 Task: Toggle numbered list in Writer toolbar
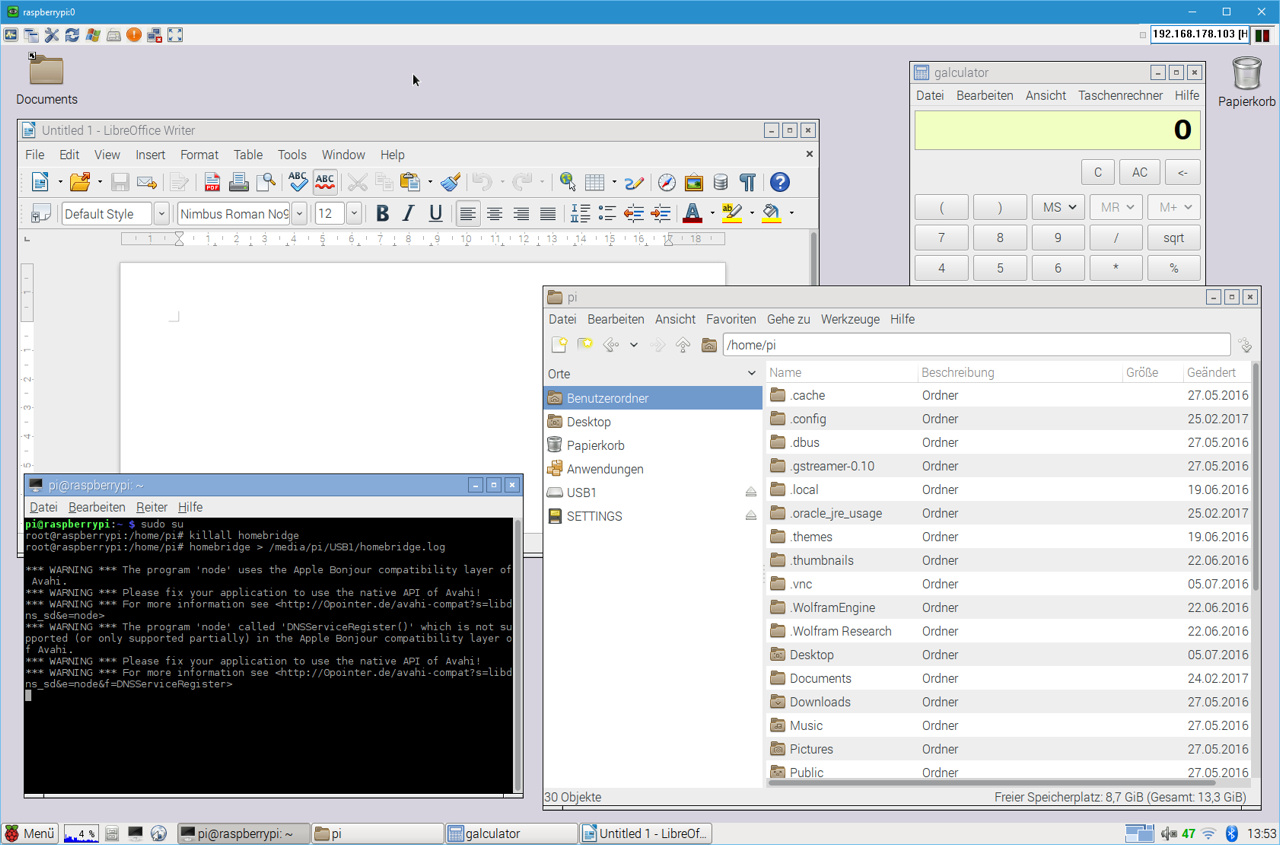coord(580,213)
